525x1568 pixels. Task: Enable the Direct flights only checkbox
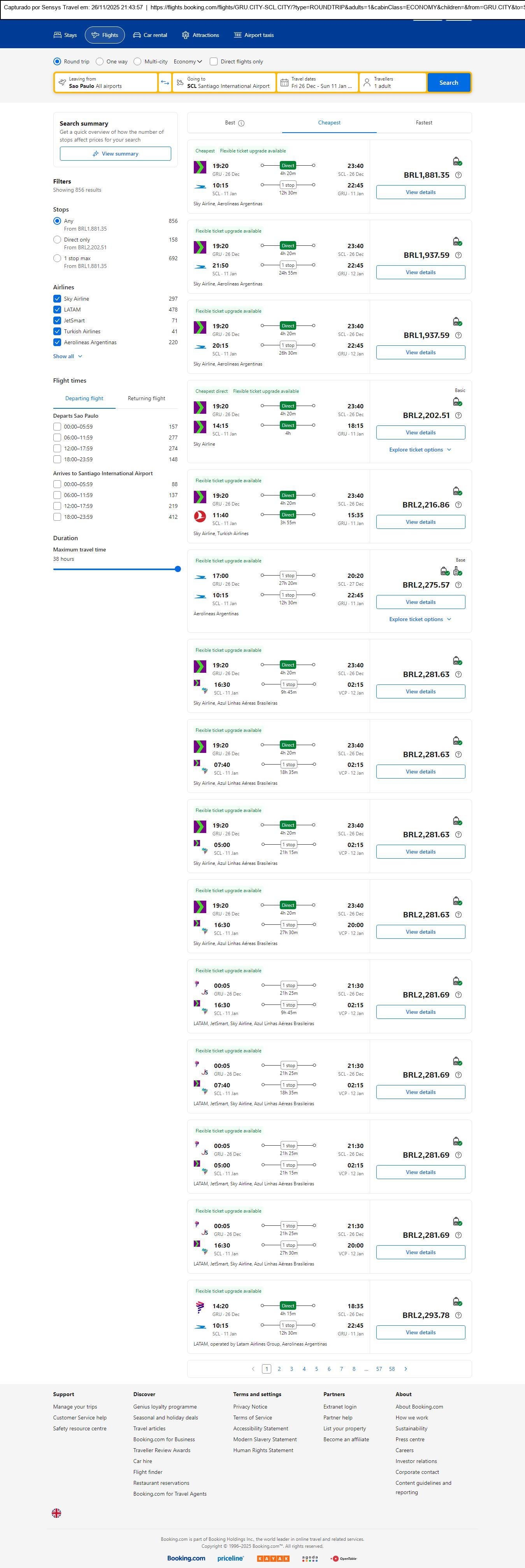(214, 61)
